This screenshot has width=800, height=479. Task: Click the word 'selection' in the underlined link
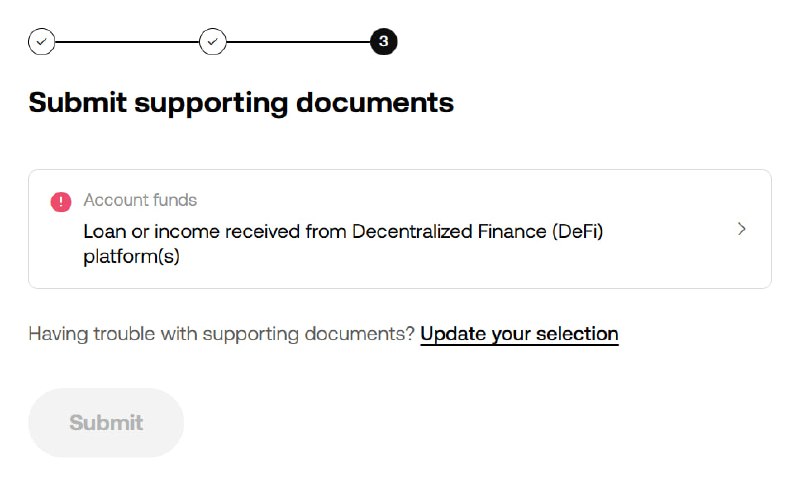577,334
